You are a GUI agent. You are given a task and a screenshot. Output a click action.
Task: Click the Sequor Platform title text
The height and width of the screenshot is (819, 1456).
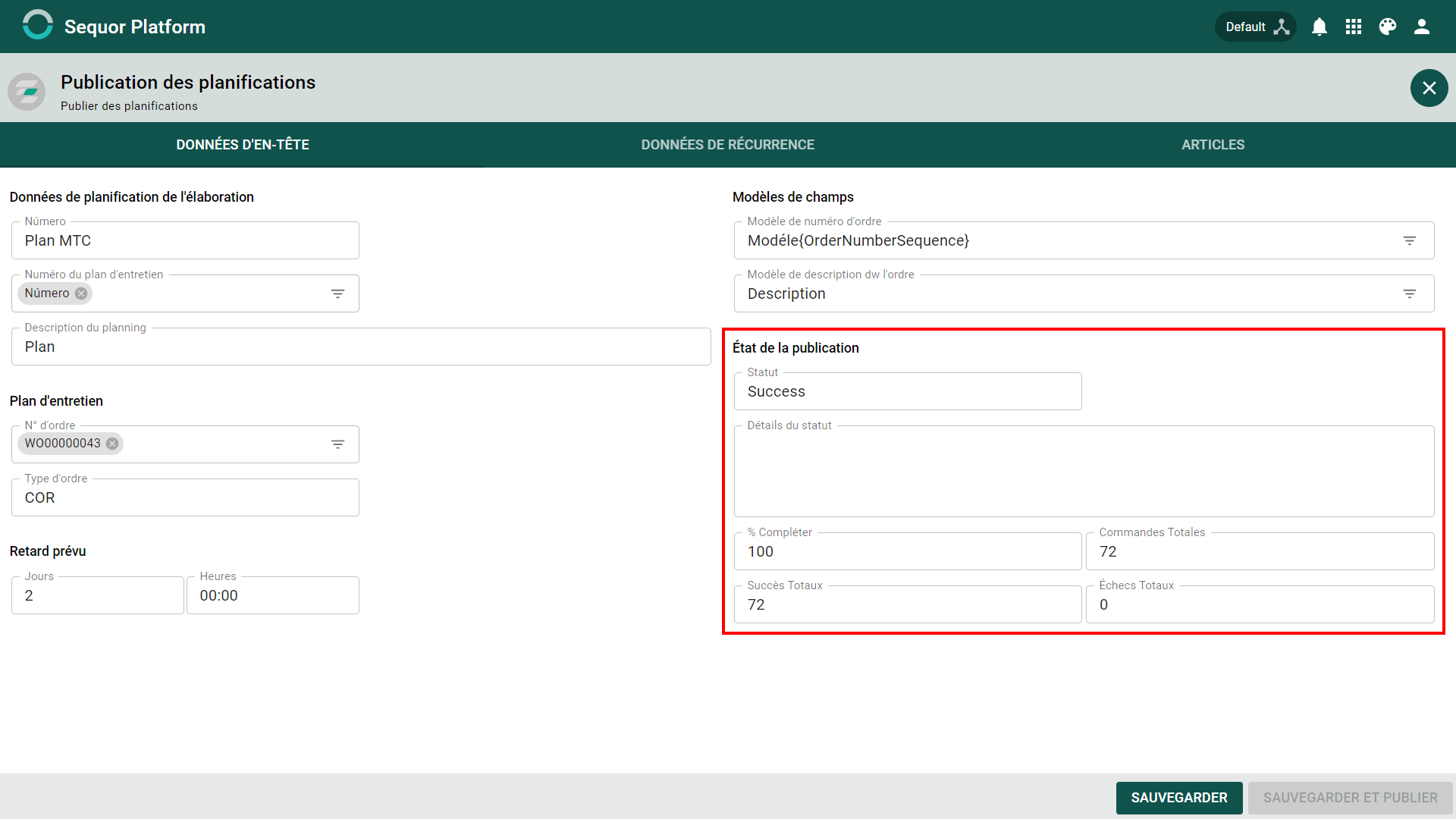(x=135, y=27)
